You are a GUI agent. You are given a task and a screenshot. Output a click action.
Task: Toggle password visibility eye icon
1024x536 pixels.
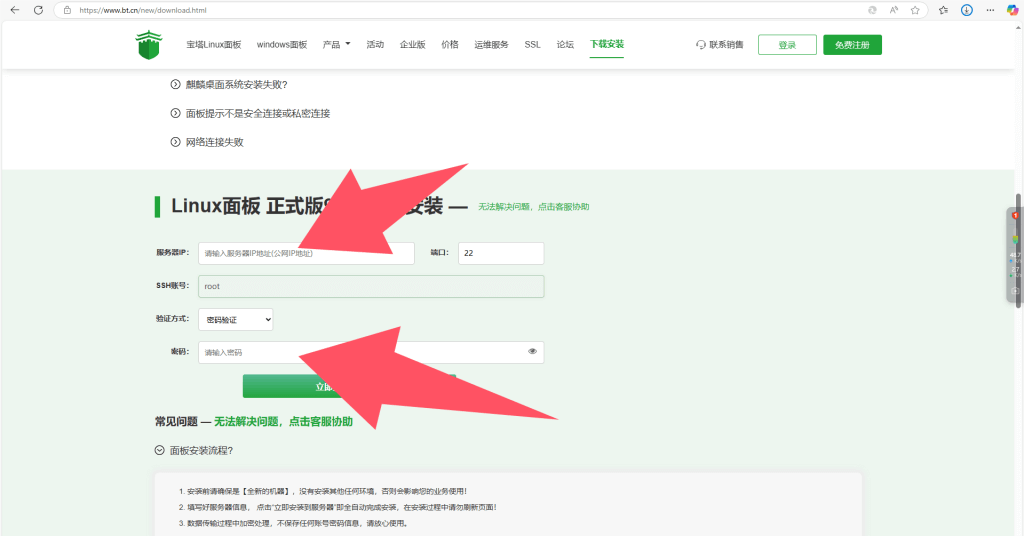(x=532, y=351)
